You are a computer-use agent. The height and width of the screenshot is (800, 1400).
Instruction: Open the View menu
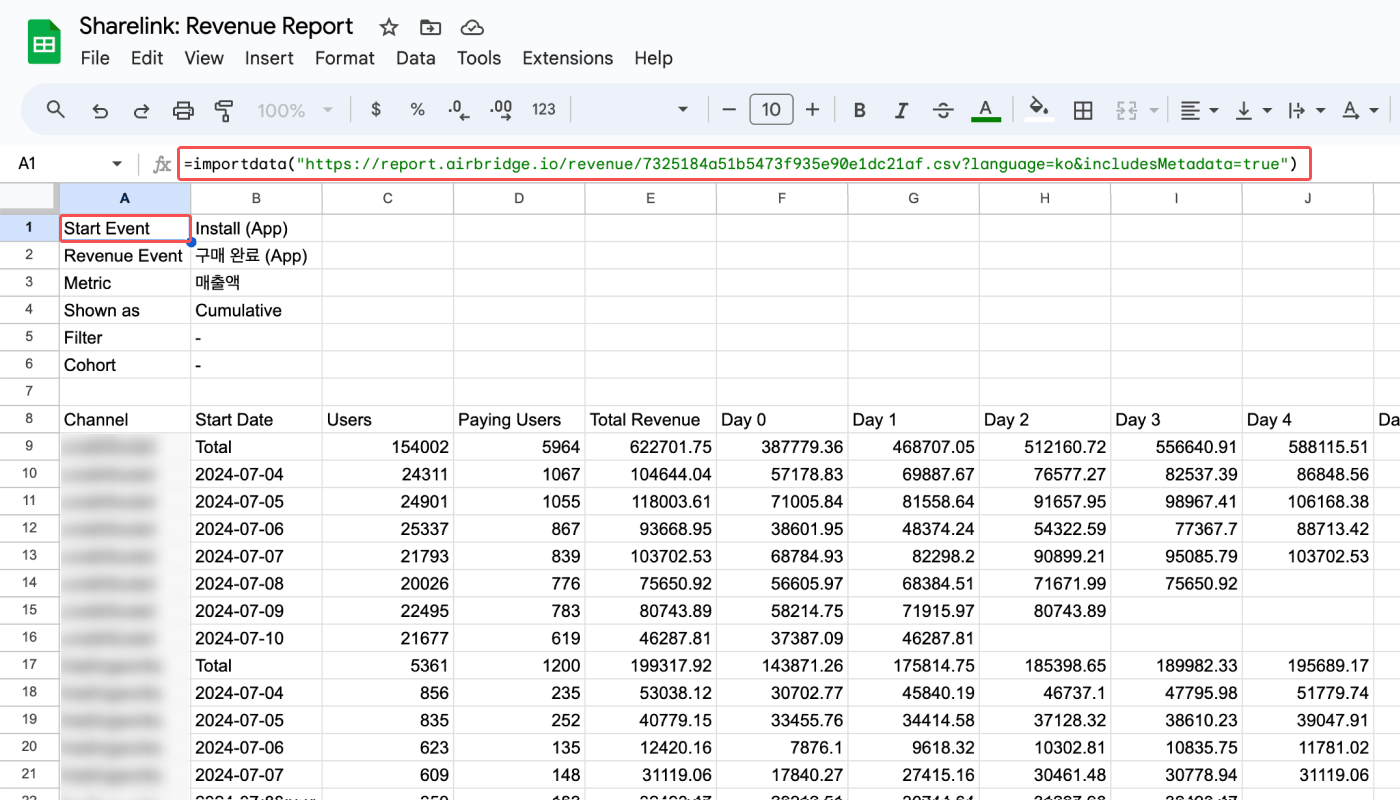(x=204, y=58)
